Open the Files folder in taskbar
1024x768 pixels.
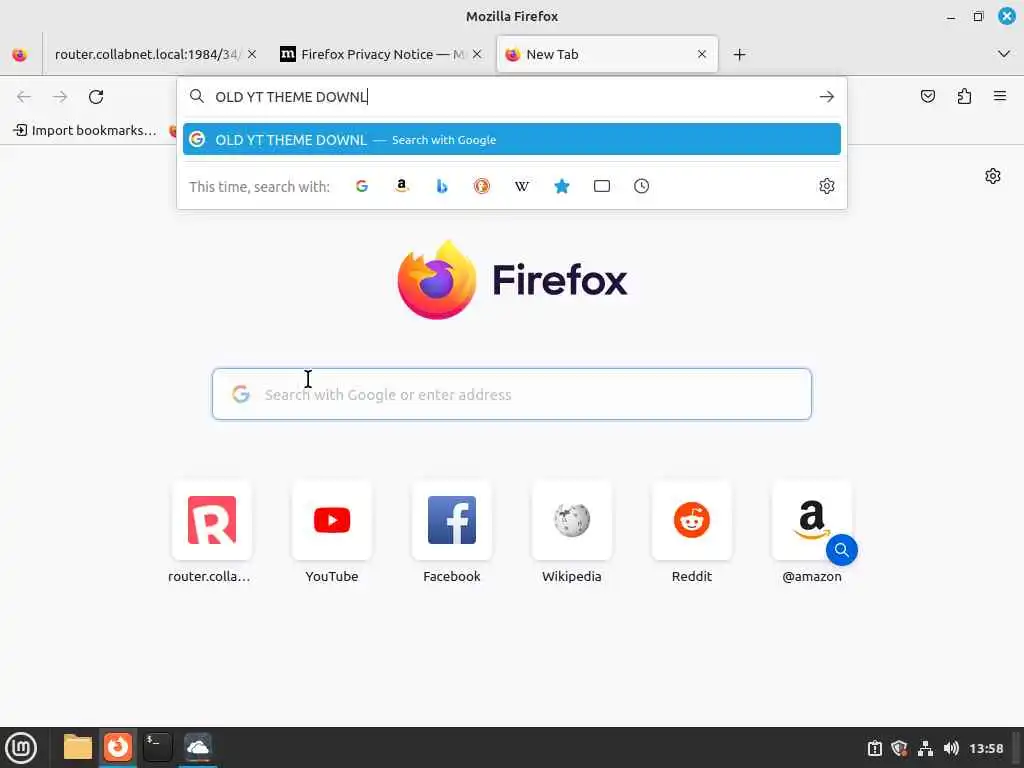(78, 747)
